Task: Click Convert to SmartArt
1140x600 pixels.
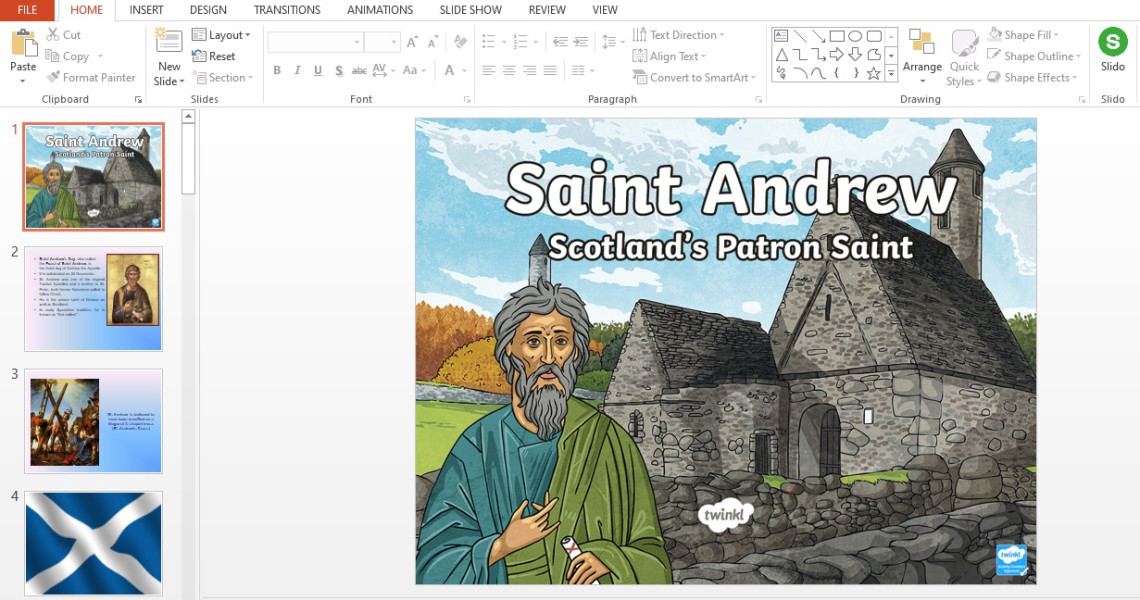Action: point(694,77)
